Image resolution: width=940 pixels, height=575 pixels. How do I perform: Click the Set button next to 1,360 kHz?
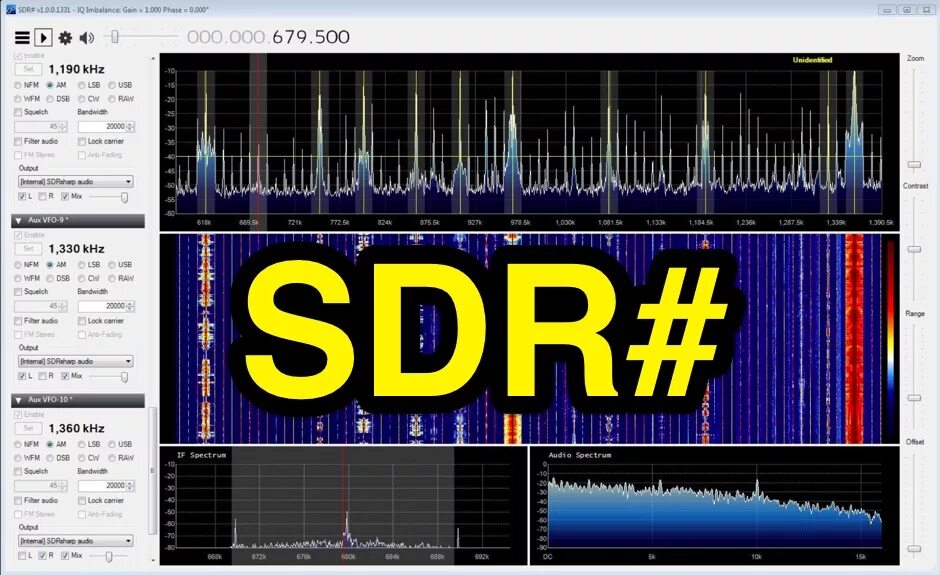(28, 429)
